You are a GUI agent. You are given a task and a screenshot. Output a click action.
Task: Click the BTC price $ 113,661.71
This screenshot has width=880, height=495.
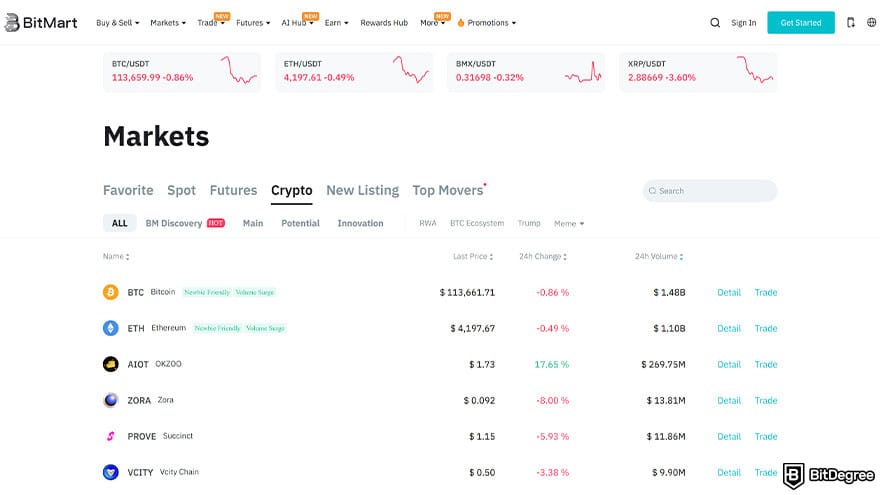(x=467, y=292)
